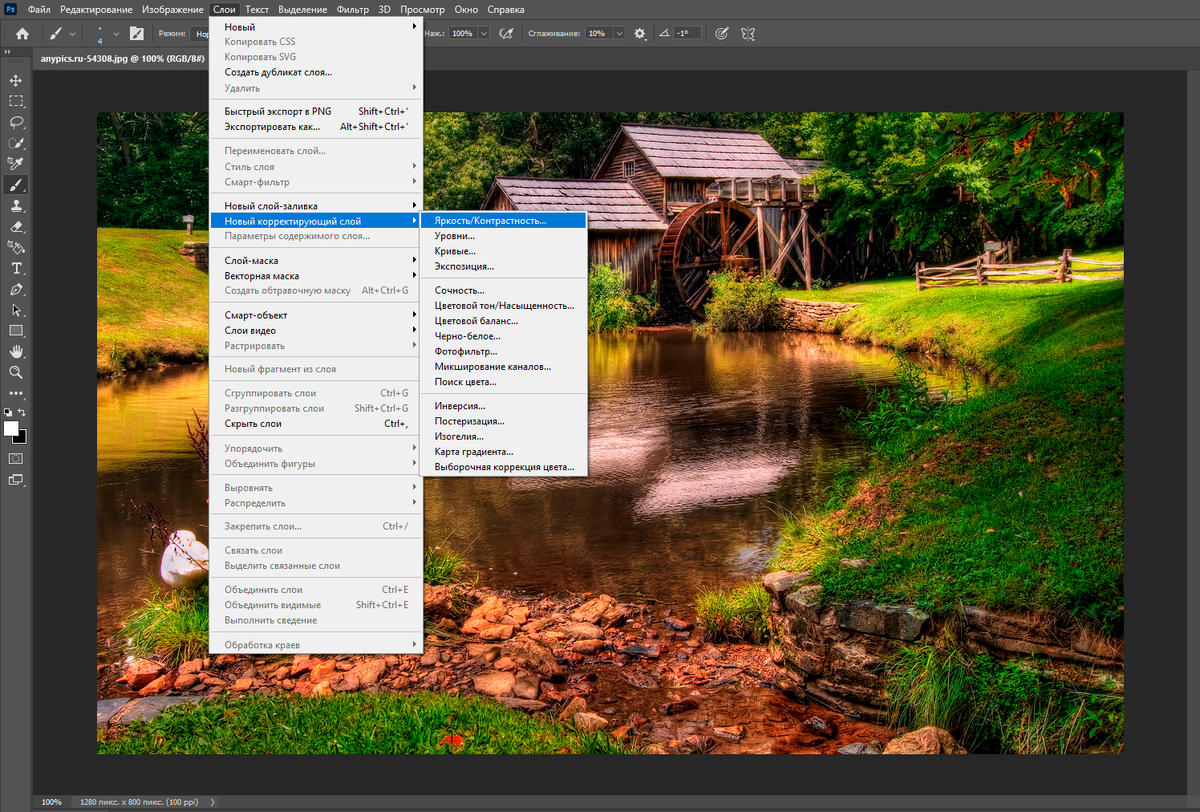1200x812 pixels.
Task: Select the Eyedropper tool
Action: [x=16, y=164]
